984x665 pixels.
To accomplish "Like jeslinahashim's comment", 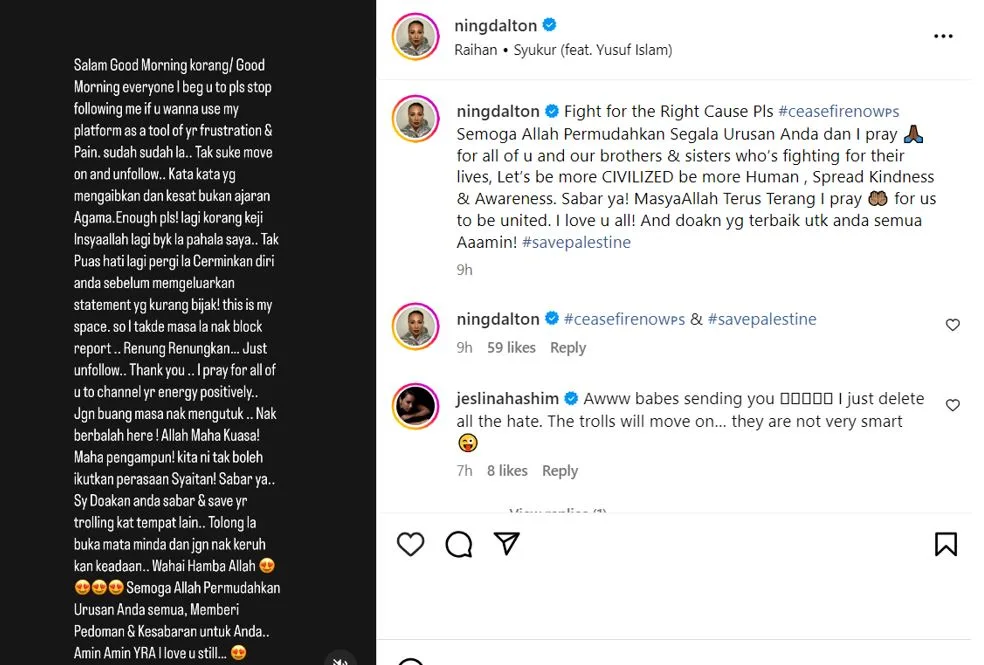I will click(x=952, y=405).
